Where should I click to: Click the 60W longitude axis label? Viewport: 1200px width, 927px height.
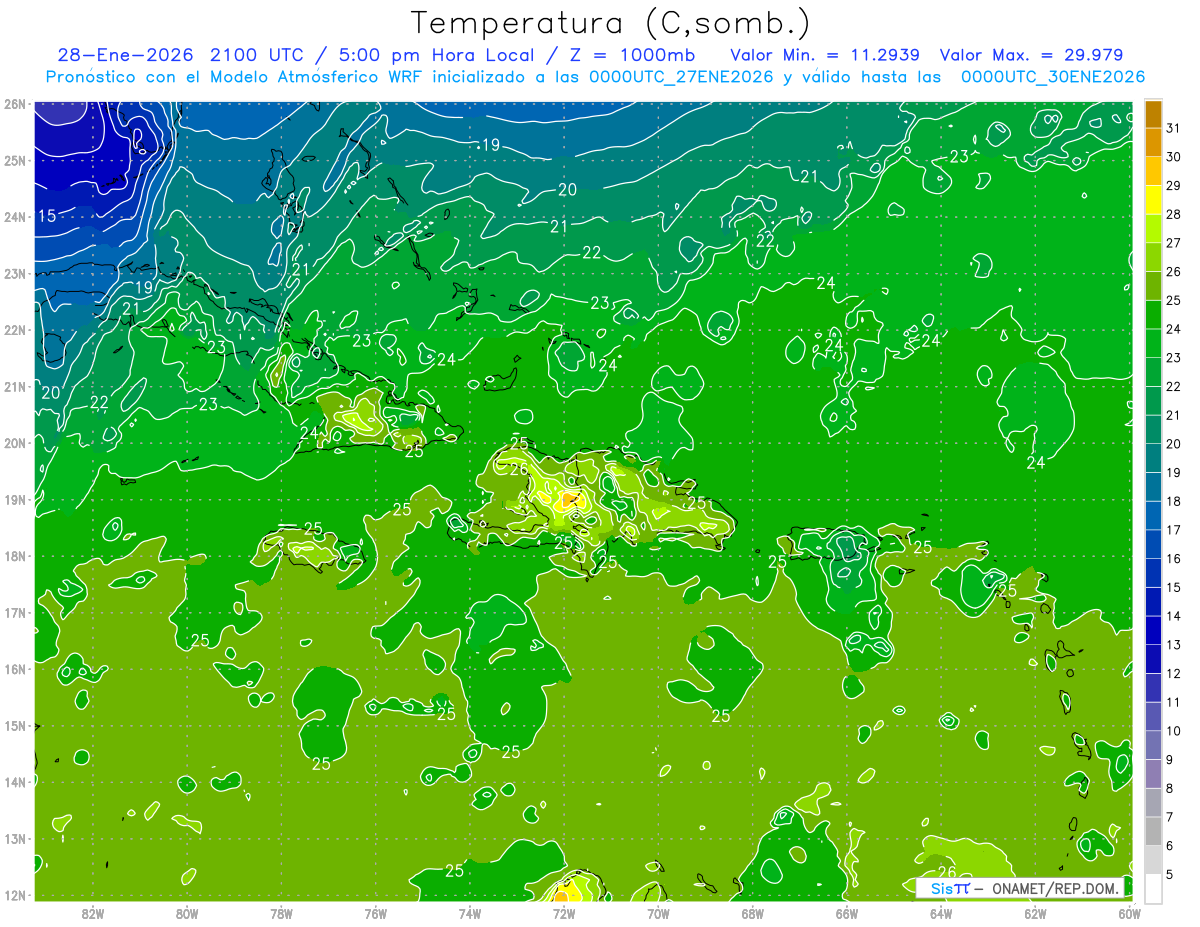tap(1129, 913)
